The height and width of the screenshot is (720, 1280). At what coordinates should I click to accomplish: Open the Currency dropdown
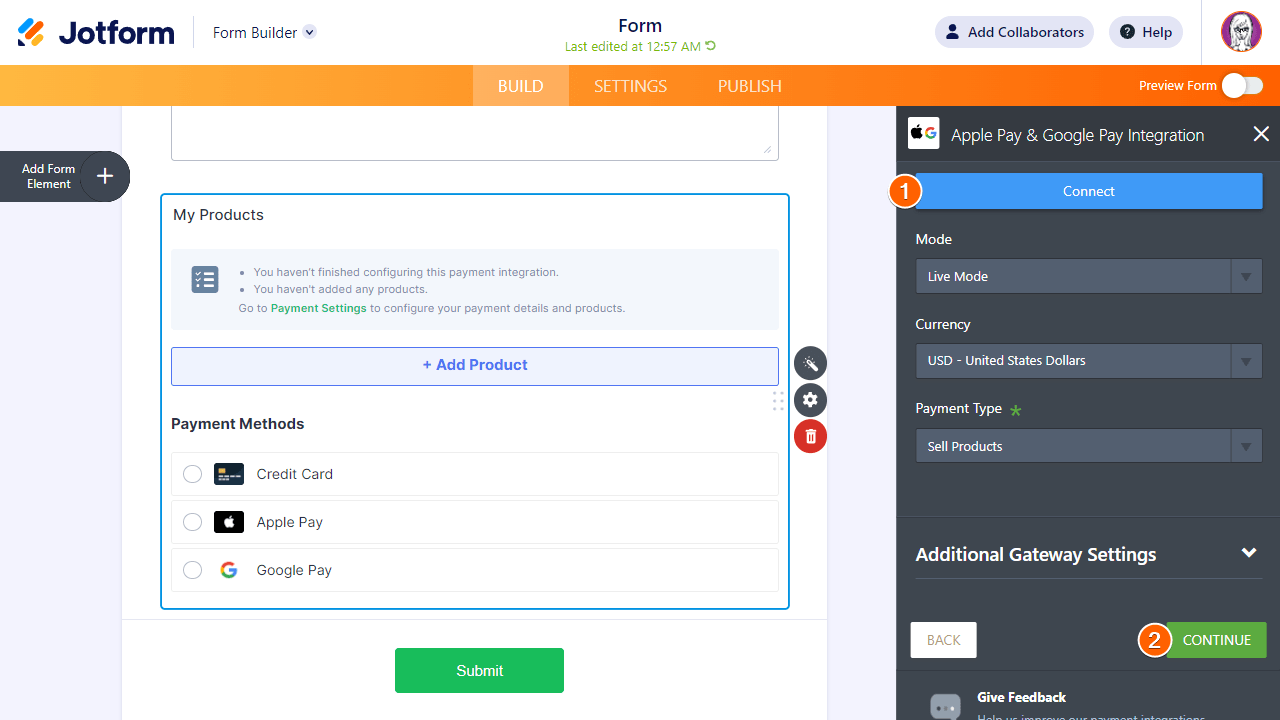click(1089, 361)
